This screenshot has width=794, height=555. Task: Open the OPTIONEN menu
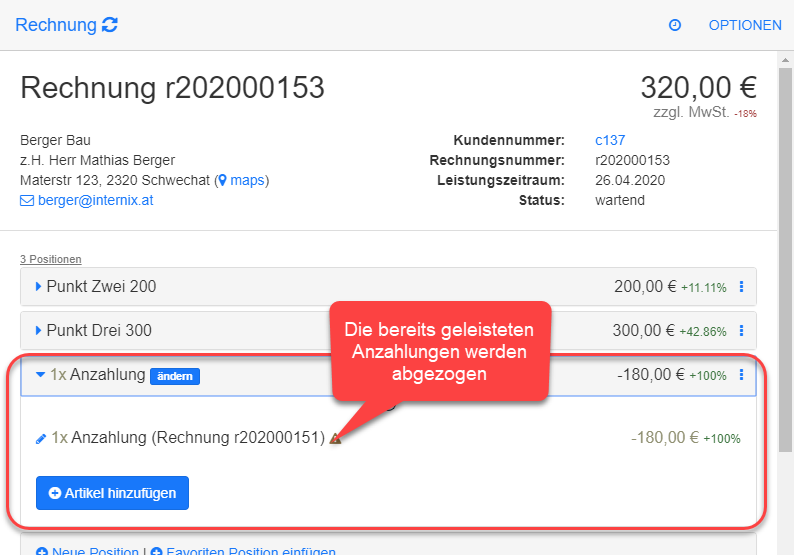(x=745, y=25)
